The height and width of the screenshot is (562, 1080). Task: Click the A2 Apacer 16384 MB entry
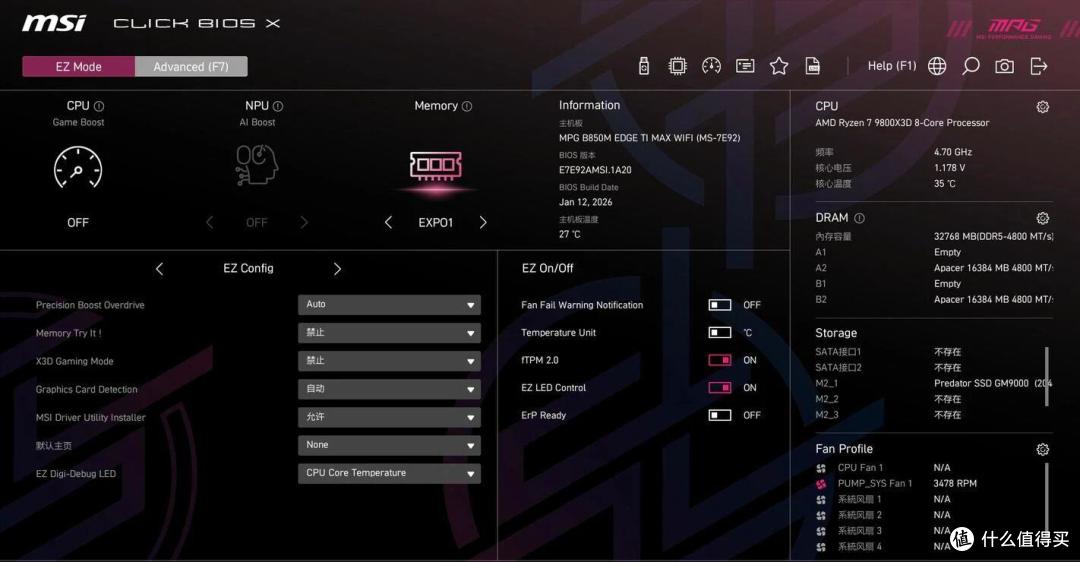993,268
